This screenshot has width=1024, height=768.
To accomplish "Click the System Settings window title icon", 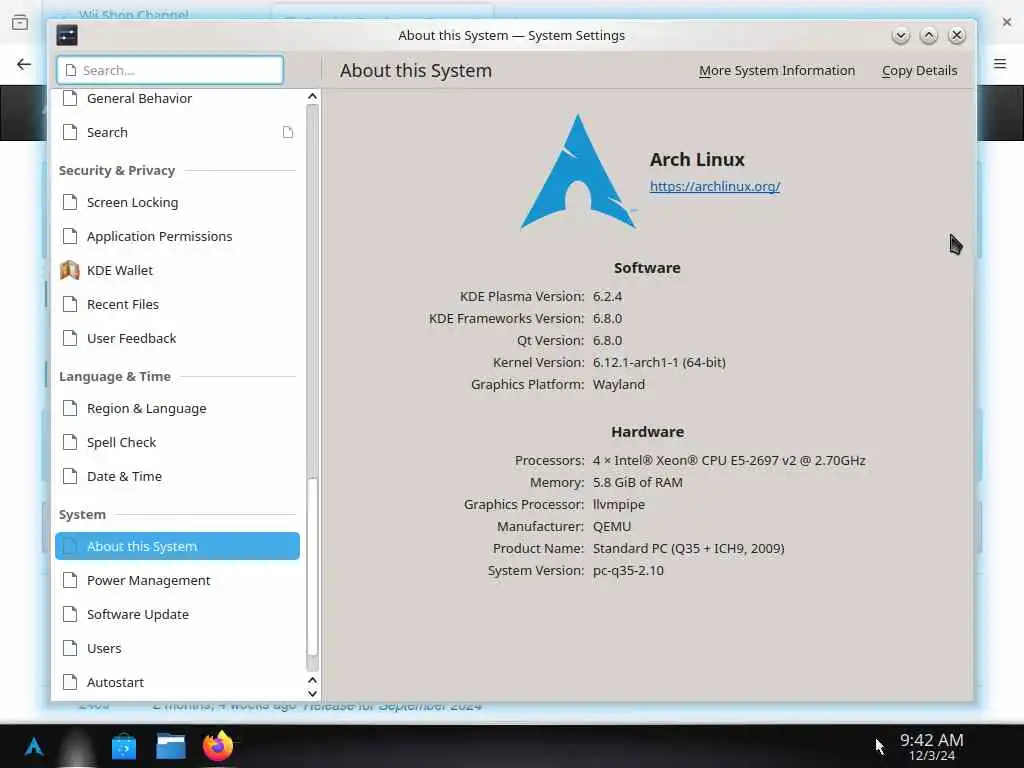I will pos(67,35).
